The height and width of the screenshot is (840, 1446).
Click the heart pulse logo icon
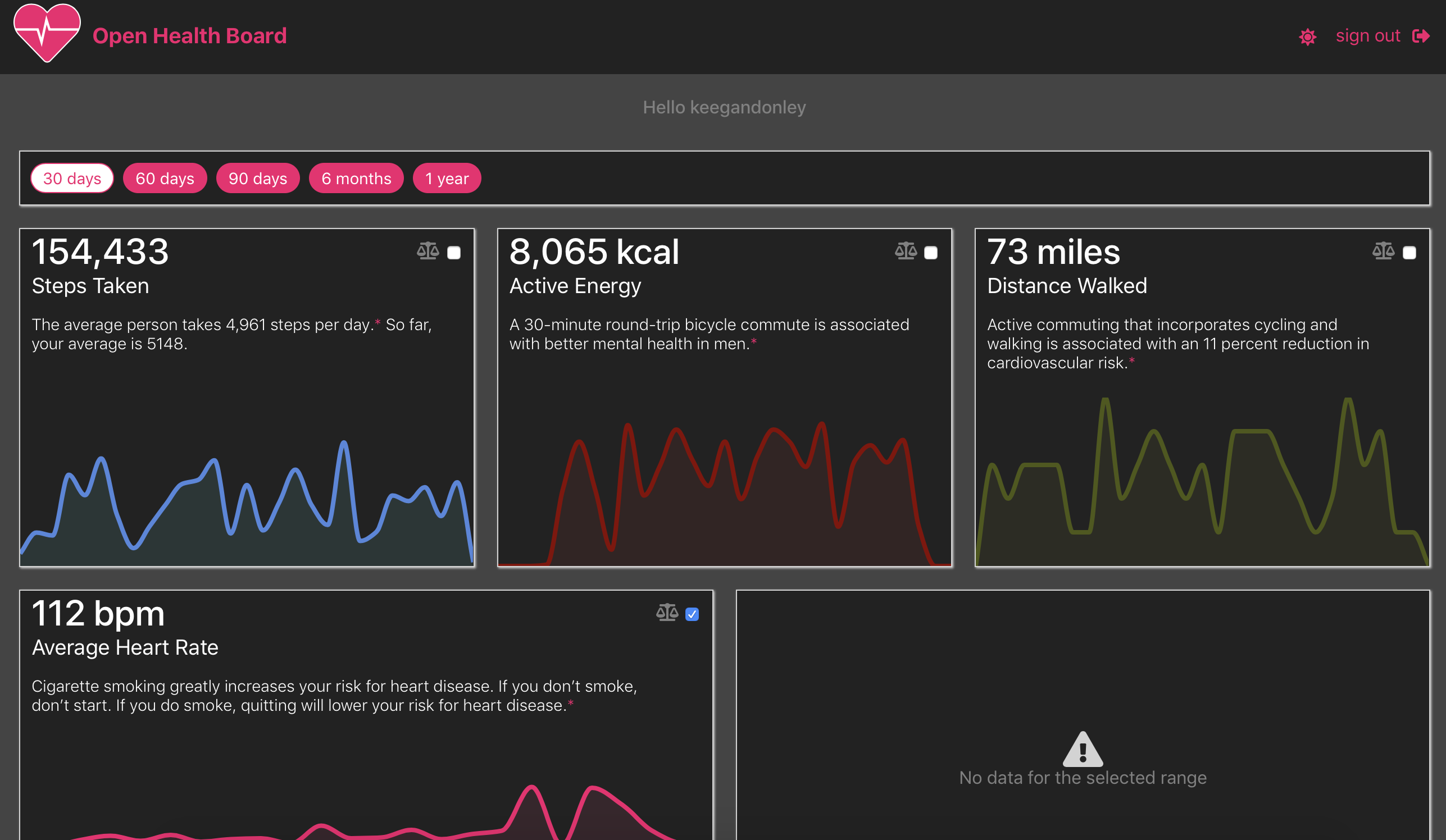pos(47,33)
